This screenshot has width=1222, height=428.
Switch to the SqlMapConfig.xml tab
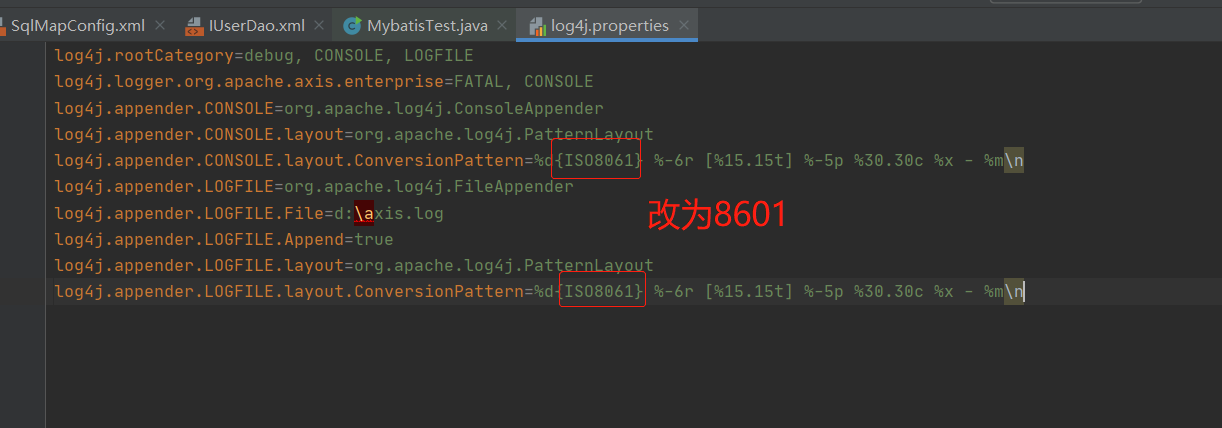tap(78, 25)
